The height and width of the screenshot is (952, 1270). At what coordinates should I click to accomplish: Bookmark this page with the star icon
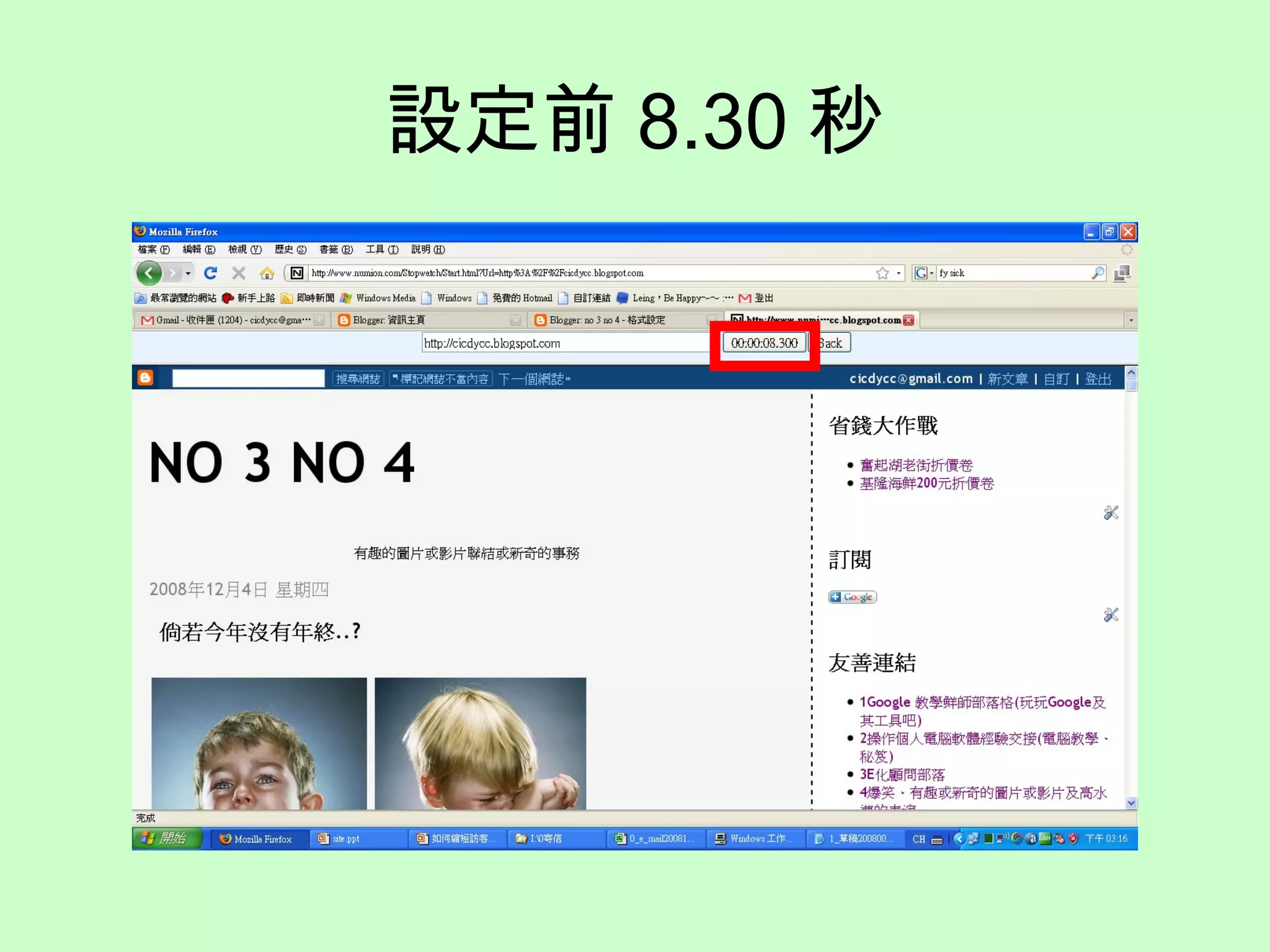pos(882,273)
